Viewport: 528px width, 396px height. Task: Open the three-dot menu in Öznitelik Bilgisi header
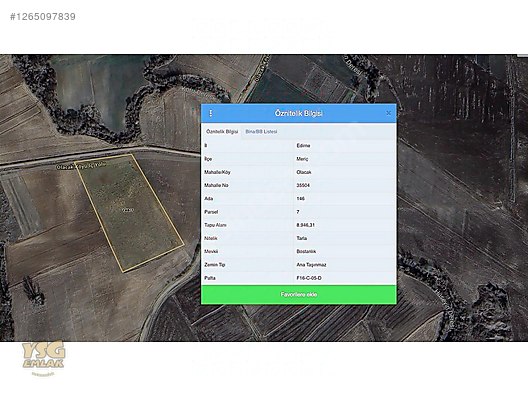tap(211, 113)
